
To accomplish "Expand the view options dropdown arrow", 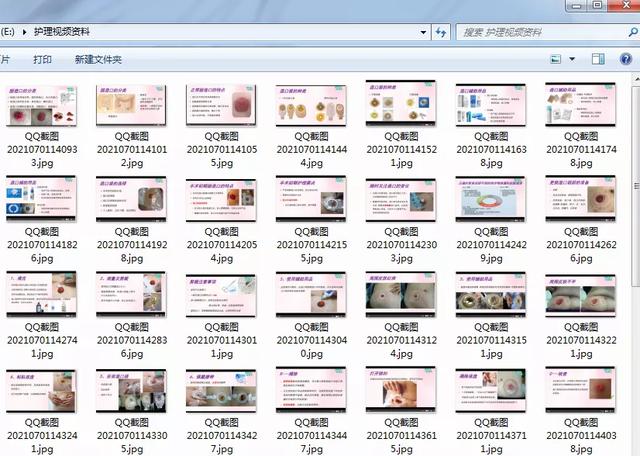I will [x=572, y=59].
